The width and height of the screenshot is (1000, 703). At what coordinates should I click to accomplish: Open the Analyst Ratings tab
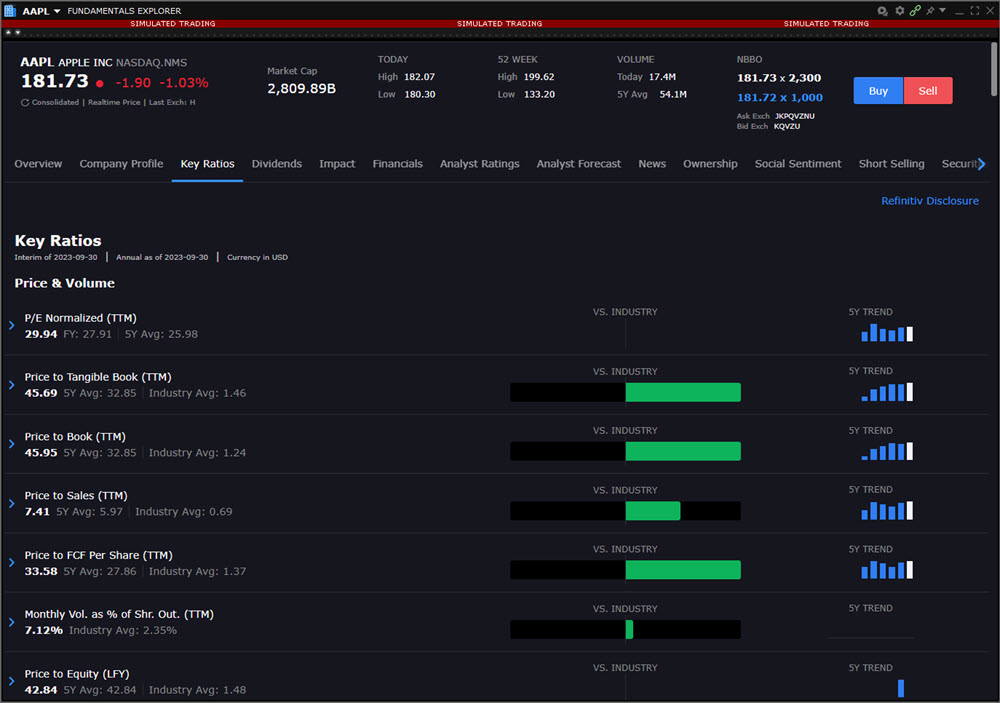(x=480, y=164)
